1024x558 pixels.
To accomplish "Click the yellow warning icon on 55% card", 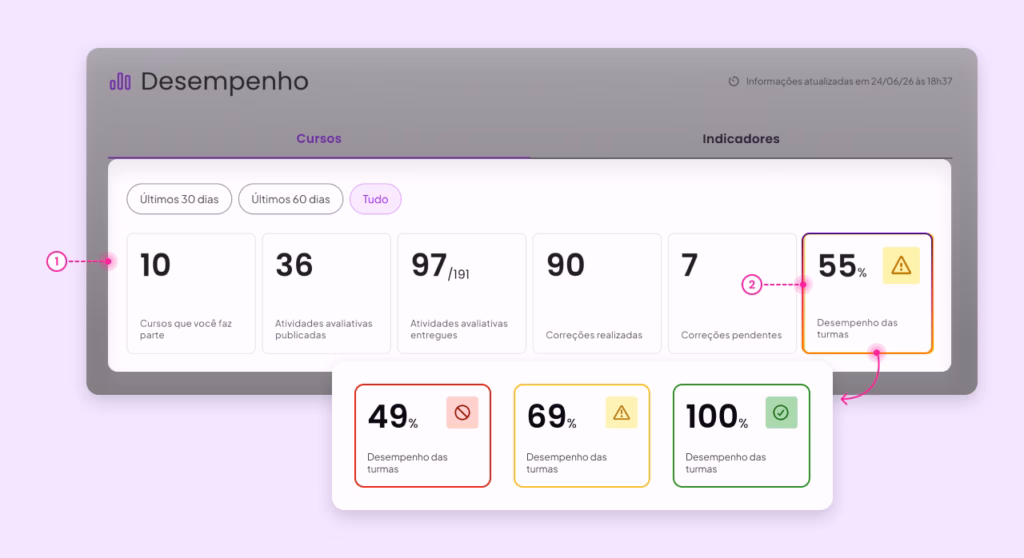I will click(x=901, y=265).
